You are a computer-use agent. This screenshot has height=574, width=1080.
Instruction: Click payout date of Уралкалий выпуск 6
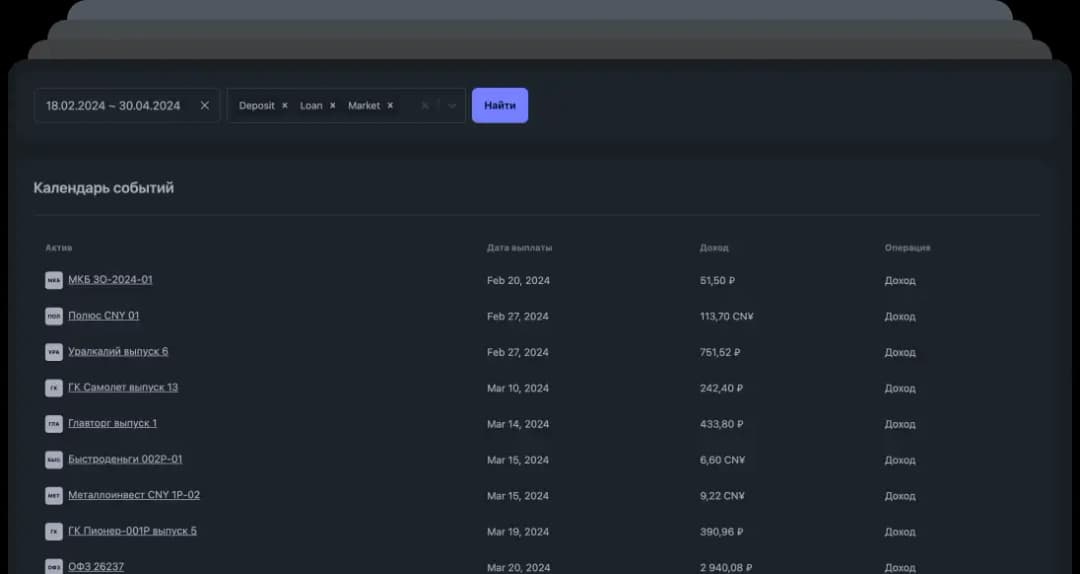[x=518, y=352]
